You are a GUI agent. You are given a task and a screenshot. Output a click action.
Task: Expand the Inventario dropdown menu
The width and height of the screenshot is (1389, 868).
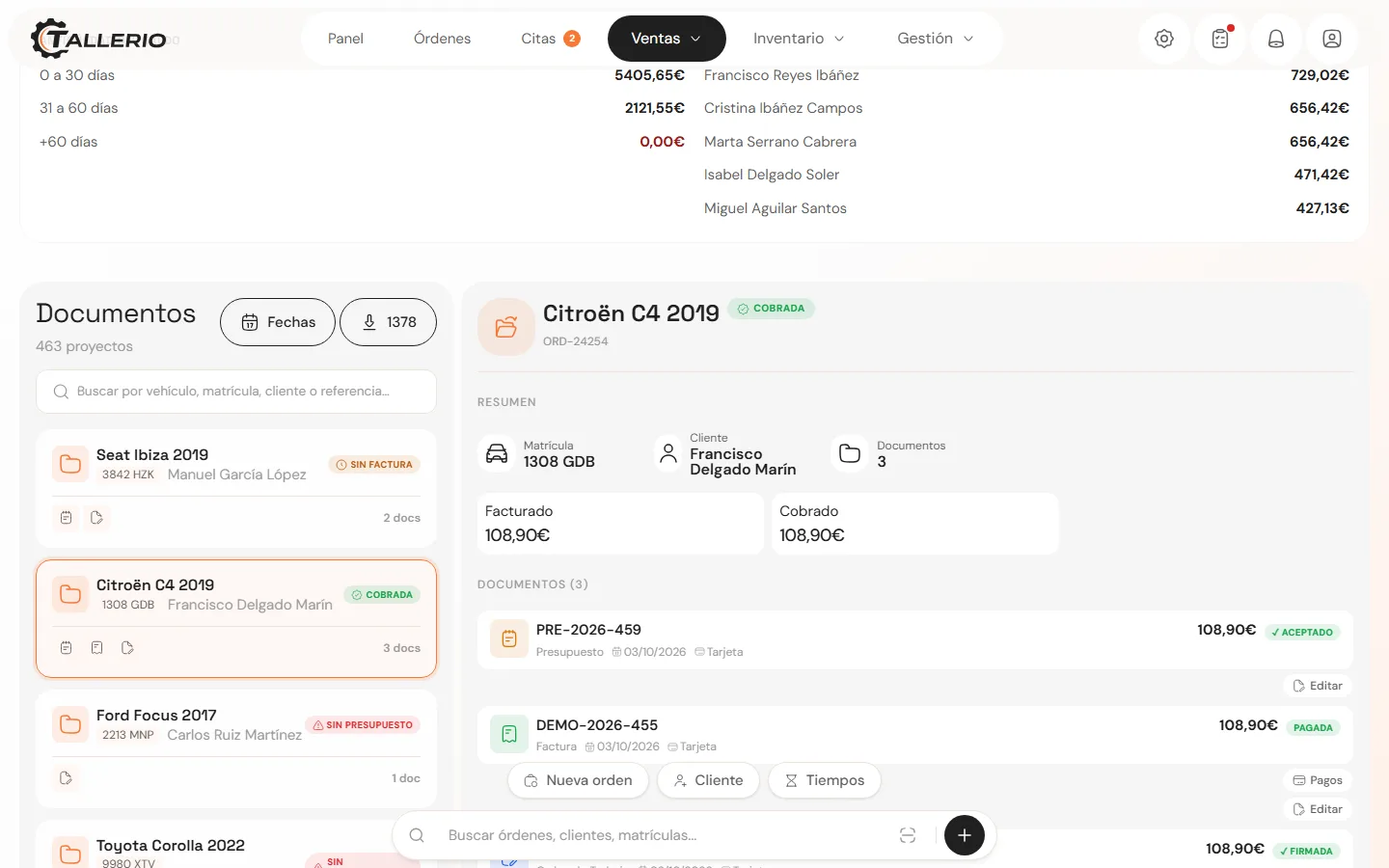click(799, 39)
